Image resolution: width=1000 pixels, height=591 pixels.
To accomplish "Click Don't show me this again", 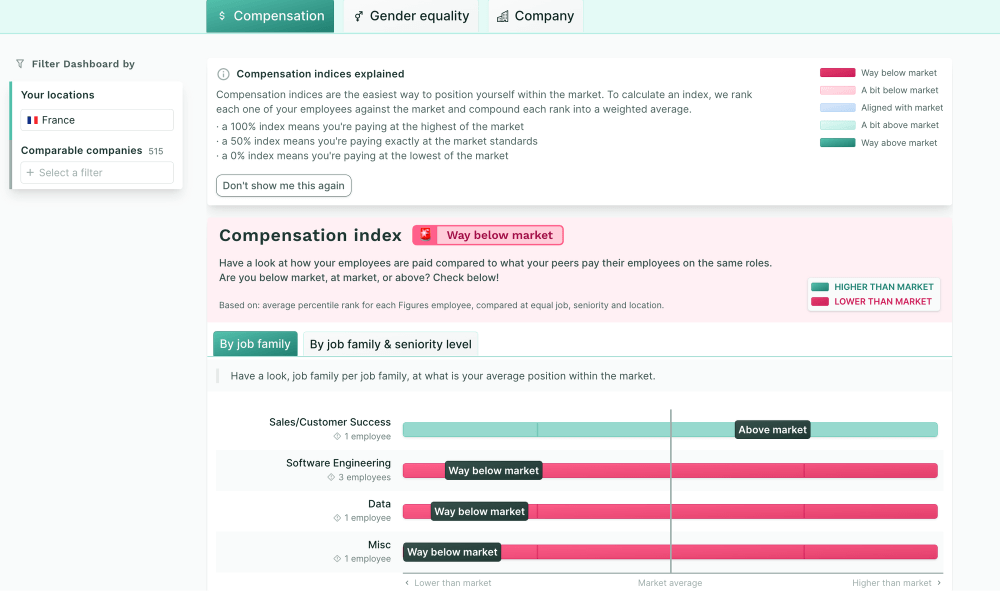I will coord(284,186).
